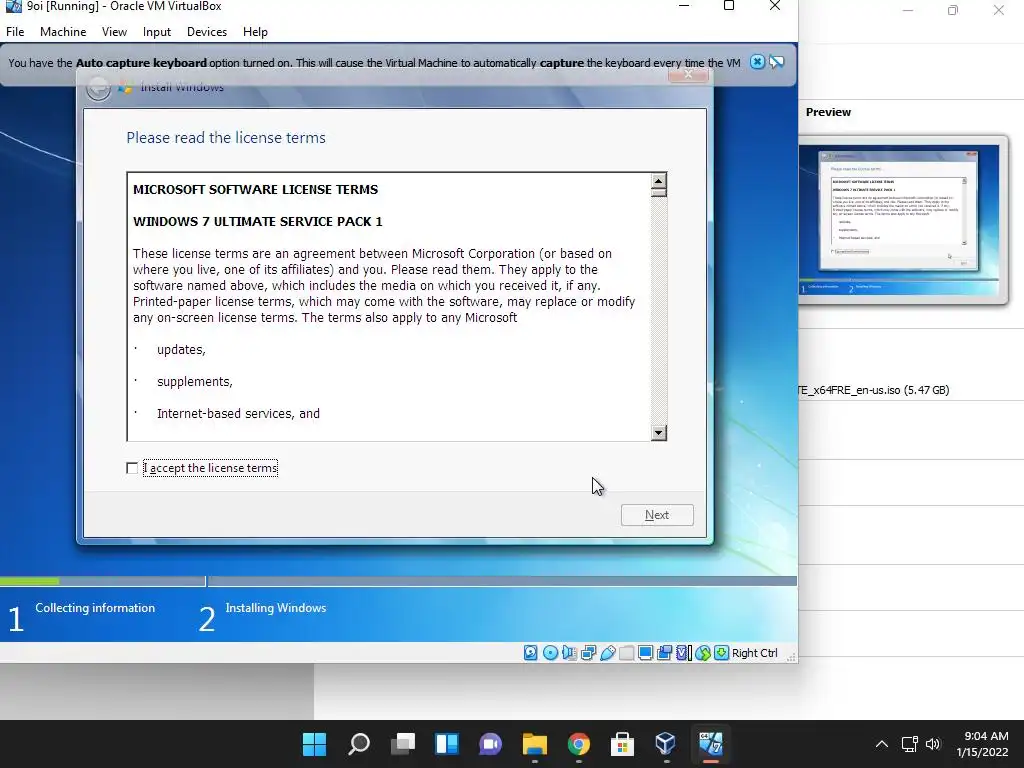
Task: Click the setup progress bar
Action: (x=398, y=581)
